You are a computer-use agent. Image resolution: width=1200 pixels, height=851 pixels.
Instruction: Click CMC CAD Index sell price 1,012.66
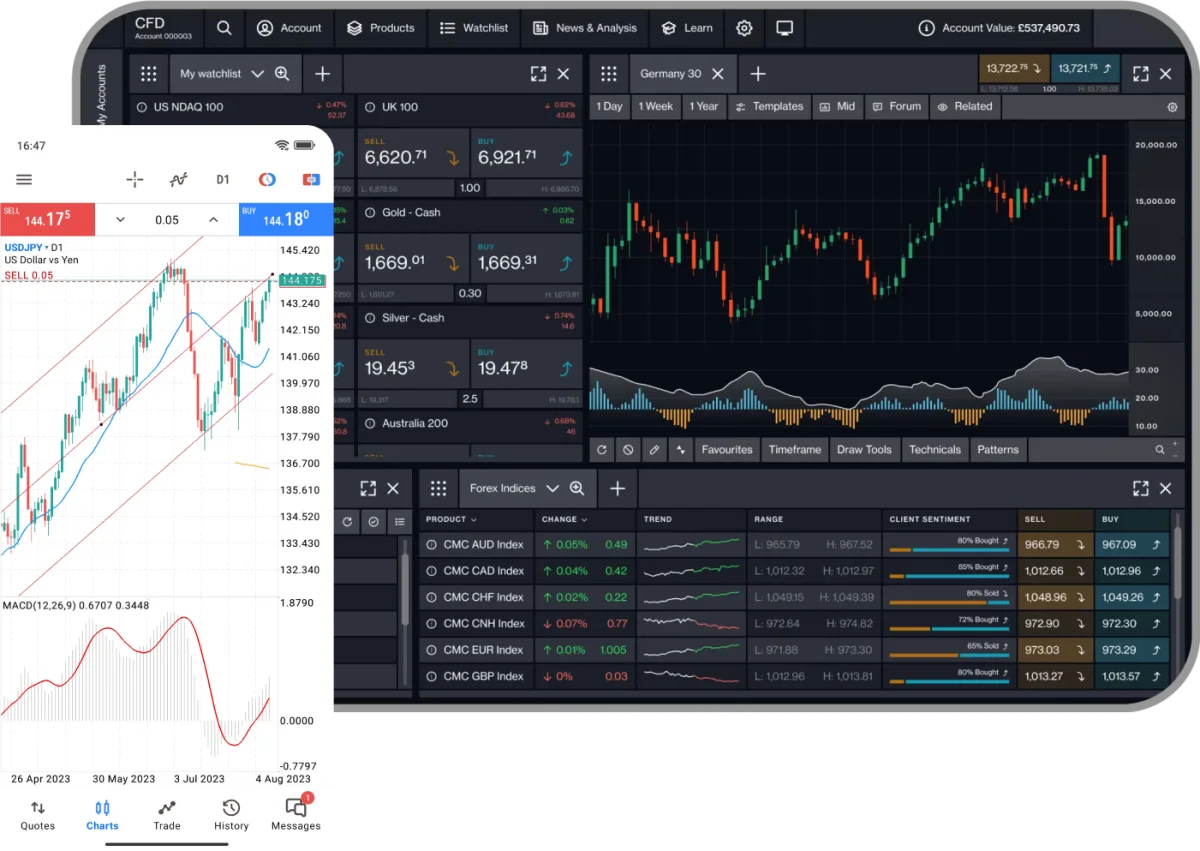point(1055,571)
